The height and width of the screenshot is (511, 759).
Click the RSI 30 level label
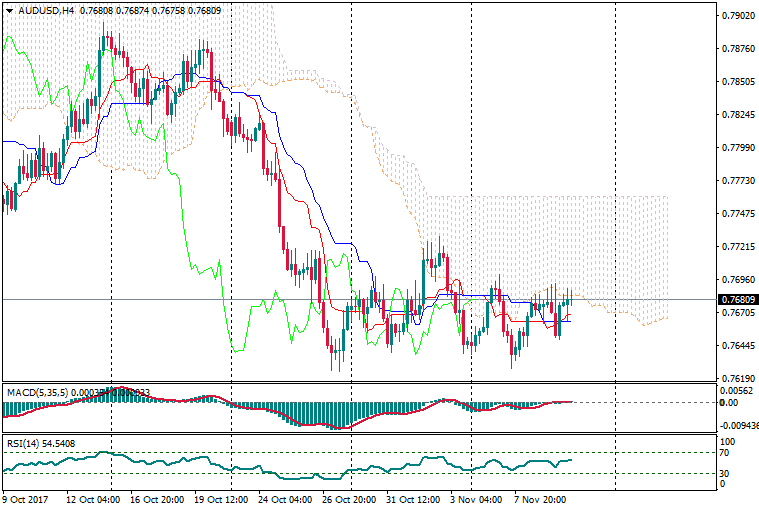pyautogui.click(x=727, y=473)
